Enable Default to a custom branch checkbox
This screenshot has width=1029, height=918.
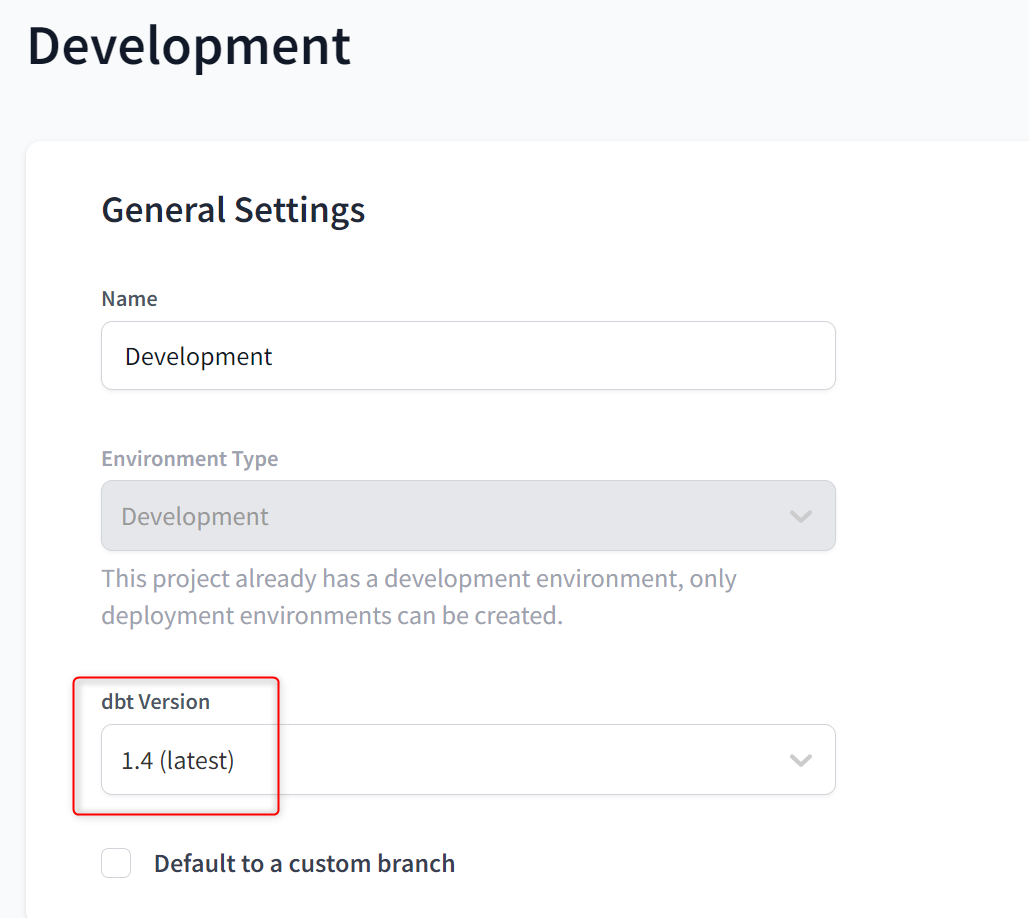pos(116,863)
